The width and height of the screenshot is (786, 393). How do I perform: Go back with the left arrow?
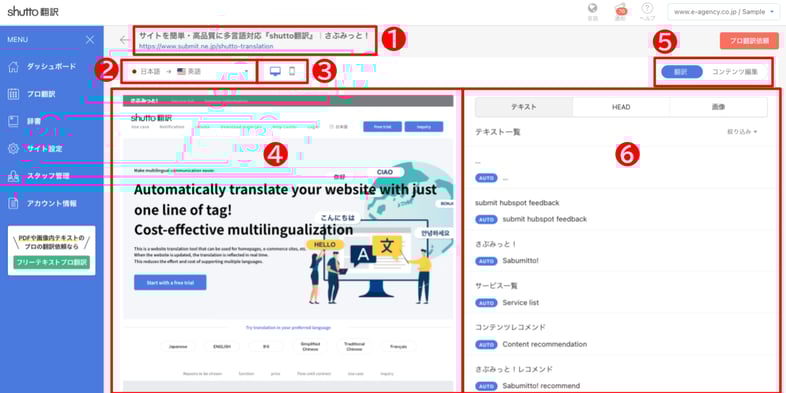coord(124,40)
